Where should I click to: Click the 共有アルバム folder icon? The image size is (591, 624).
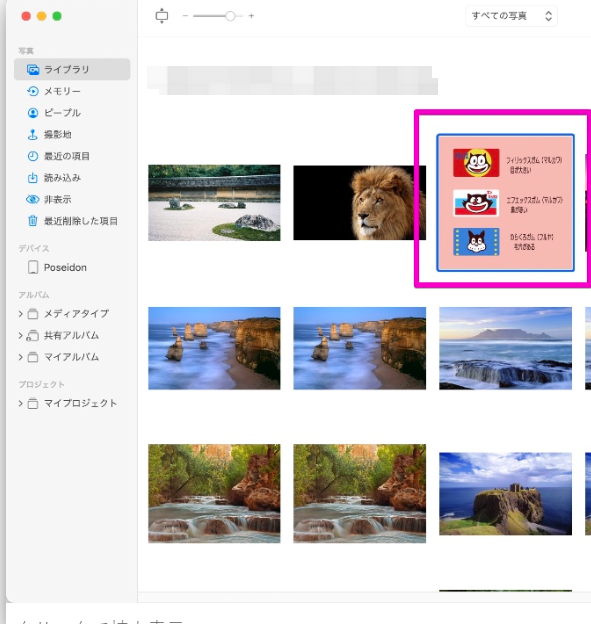(x=33, y=335)
